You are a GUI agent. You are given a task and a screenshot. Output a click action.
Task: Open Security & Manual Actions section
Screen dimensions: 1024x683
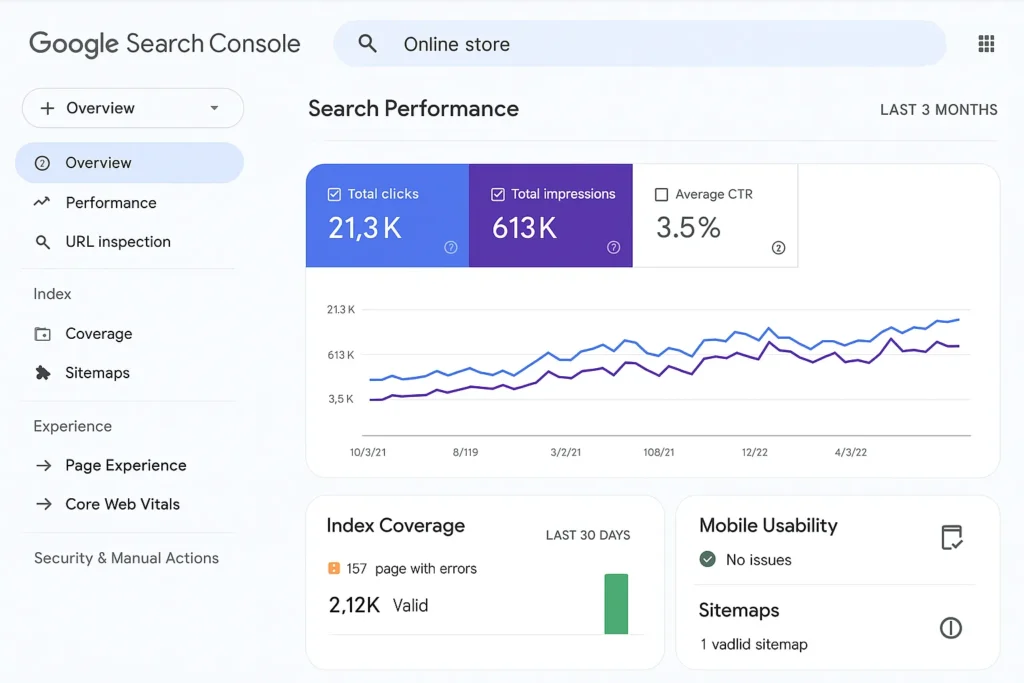coord(127,558)
